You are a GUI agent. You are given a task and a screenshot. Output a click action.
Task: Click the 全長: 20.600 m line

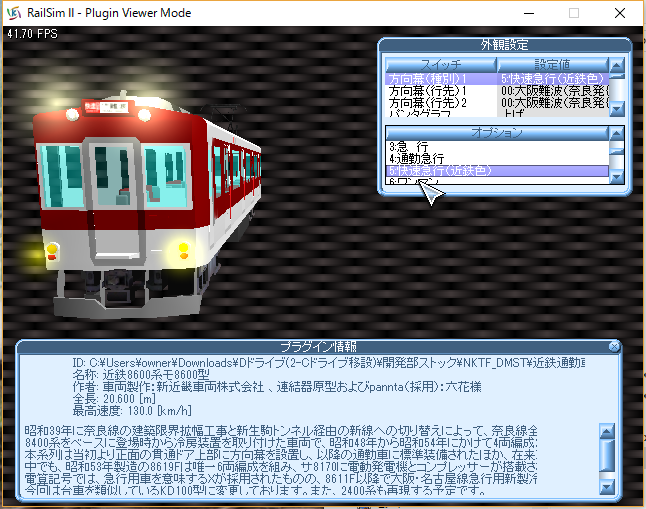coord(114,399)
